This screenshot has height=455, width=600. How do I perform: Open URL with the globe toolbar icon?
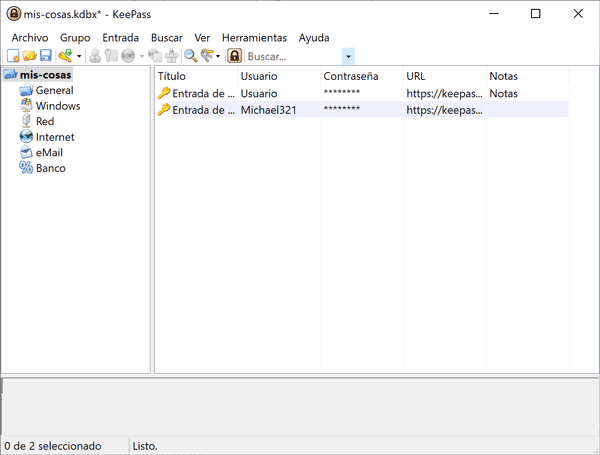coord(128,56)
